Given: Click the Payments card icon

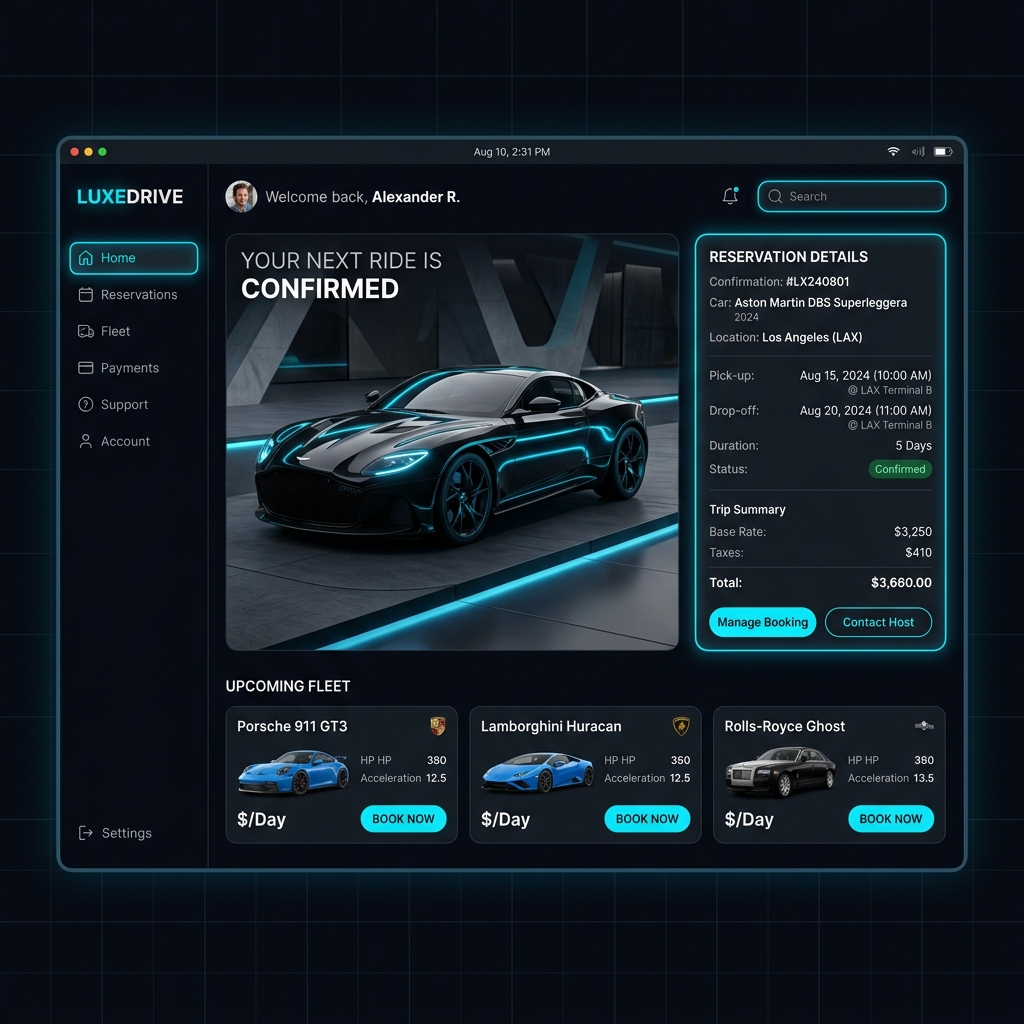Looking at the screenshot, I should [86, 368].
